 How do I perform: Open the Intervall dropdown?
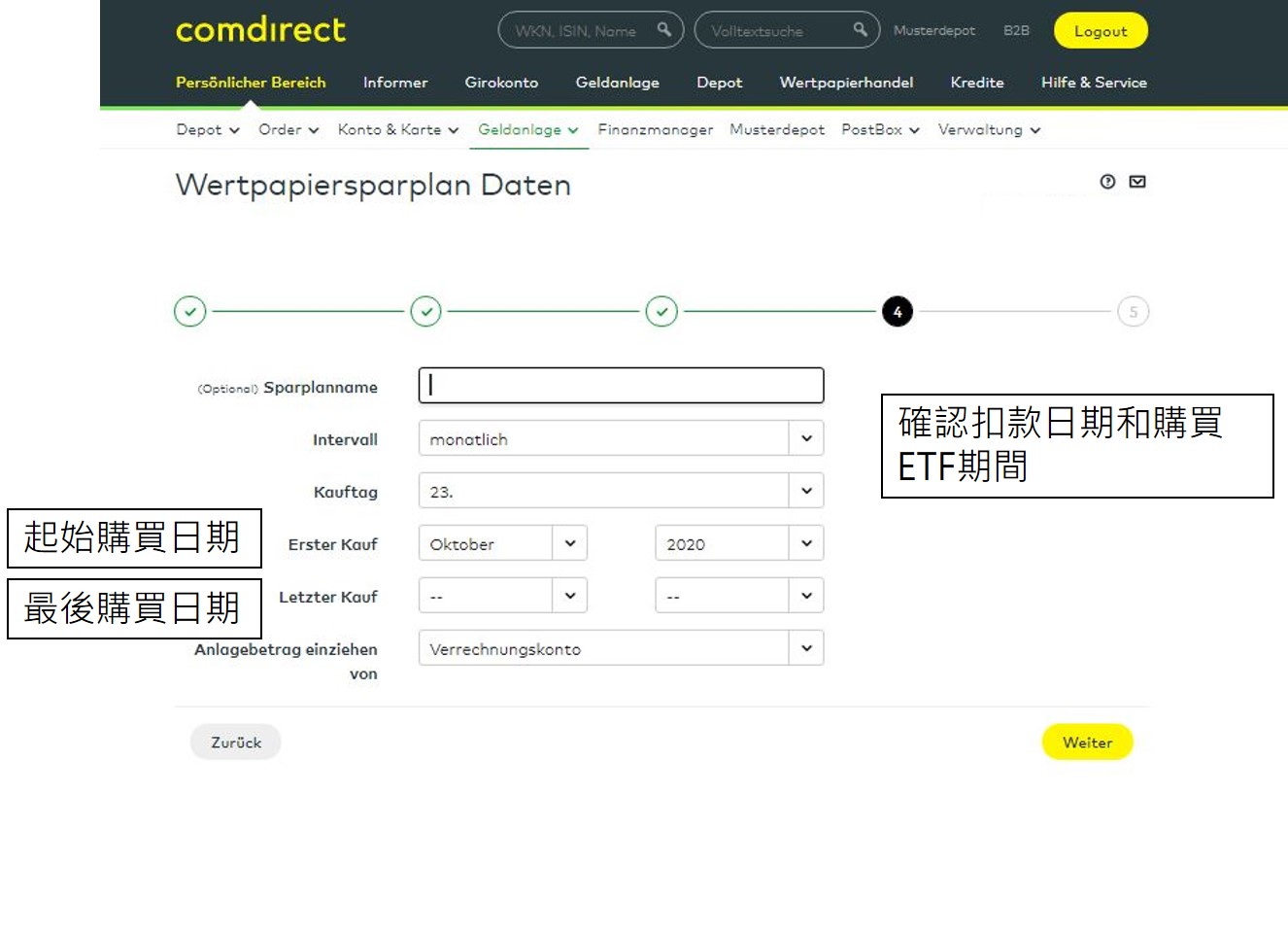(x=621, y=438)
